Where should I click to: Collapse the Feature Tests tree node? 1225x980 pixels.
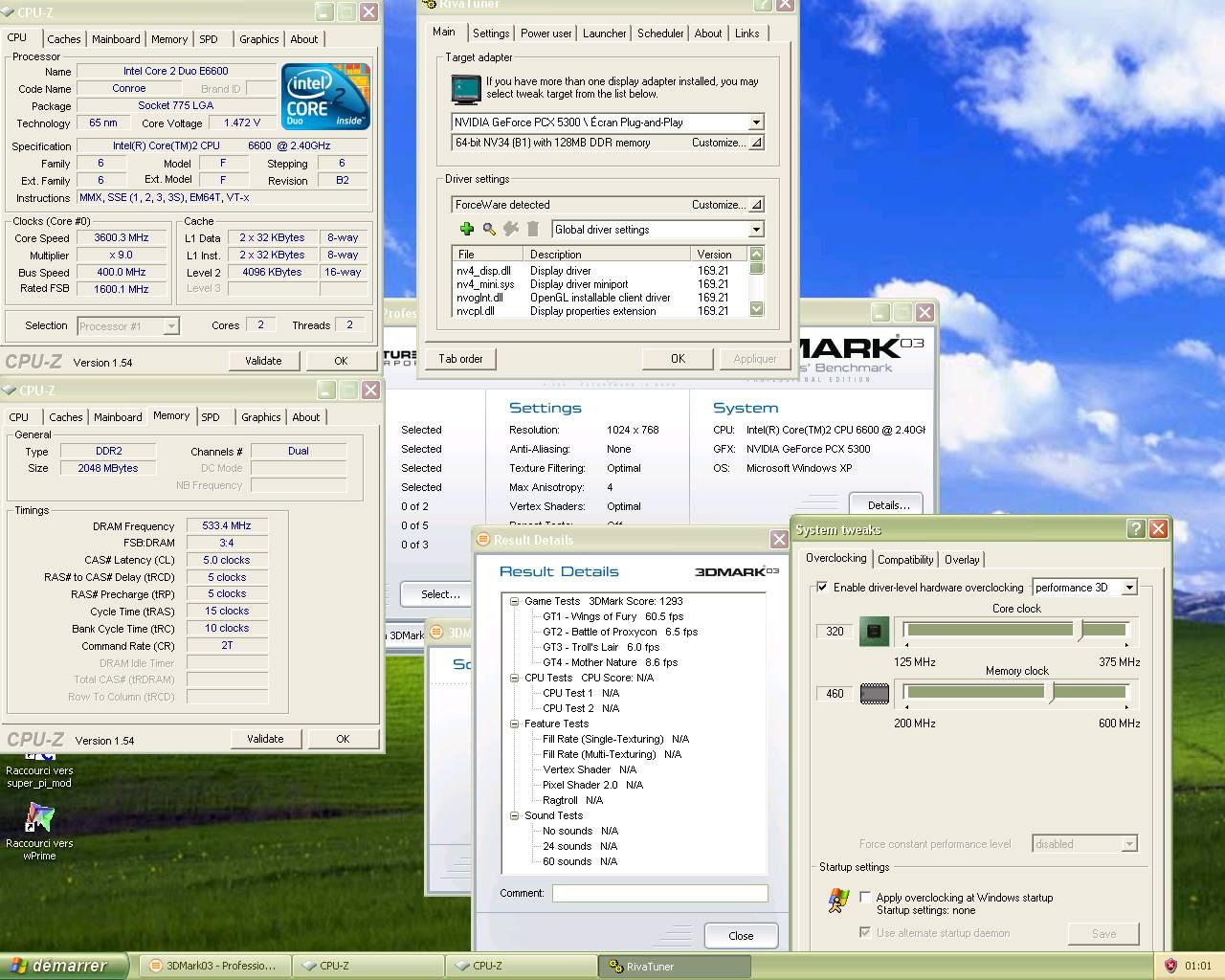point(514,724)
